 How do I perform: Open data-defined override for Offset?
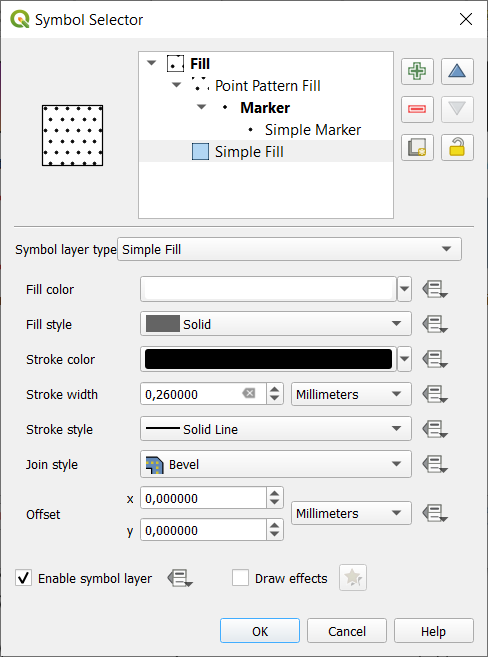coord(435,513)
